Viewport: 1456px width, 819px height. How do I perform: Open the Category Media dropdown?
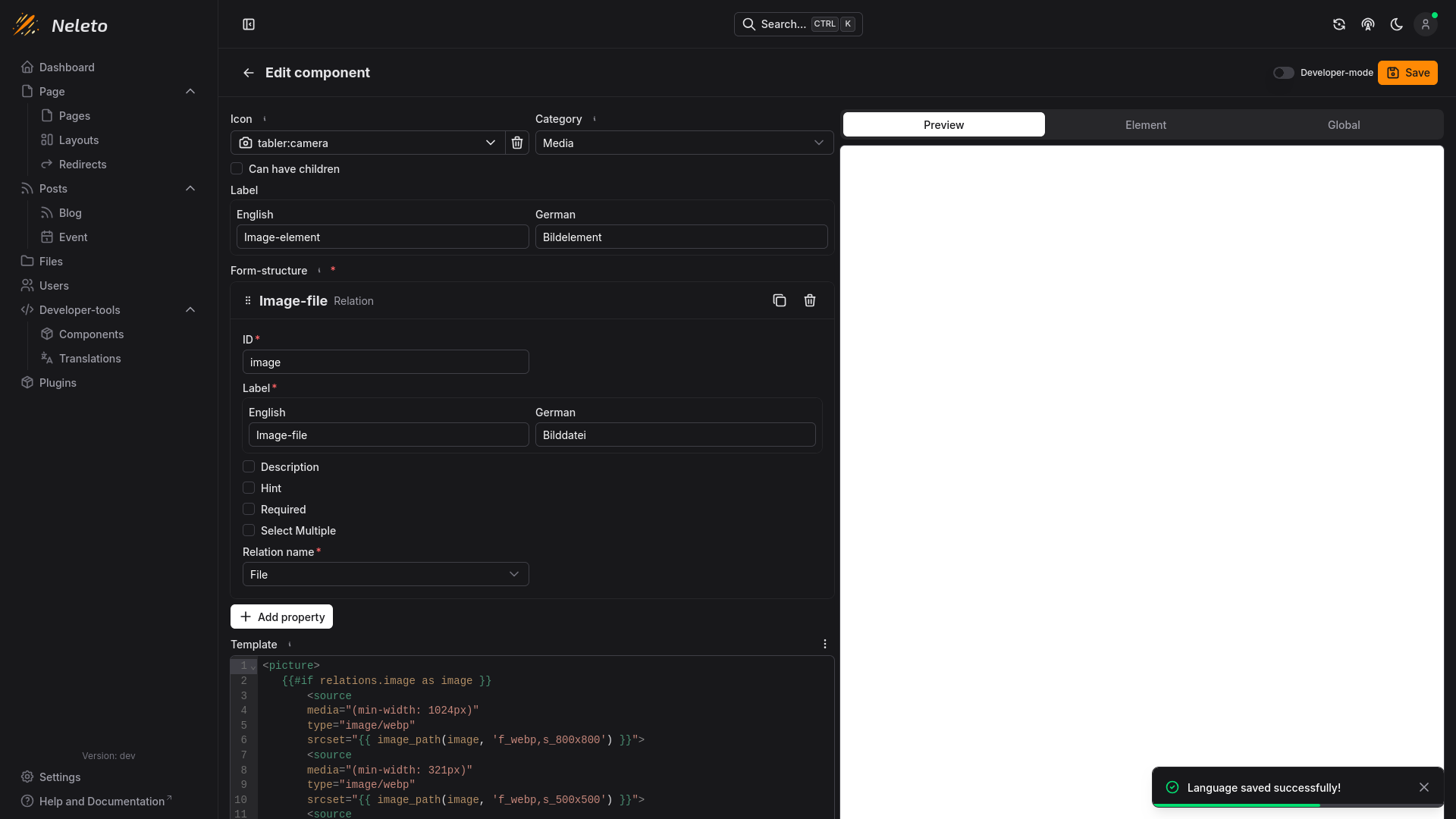[x=684, y=143]
